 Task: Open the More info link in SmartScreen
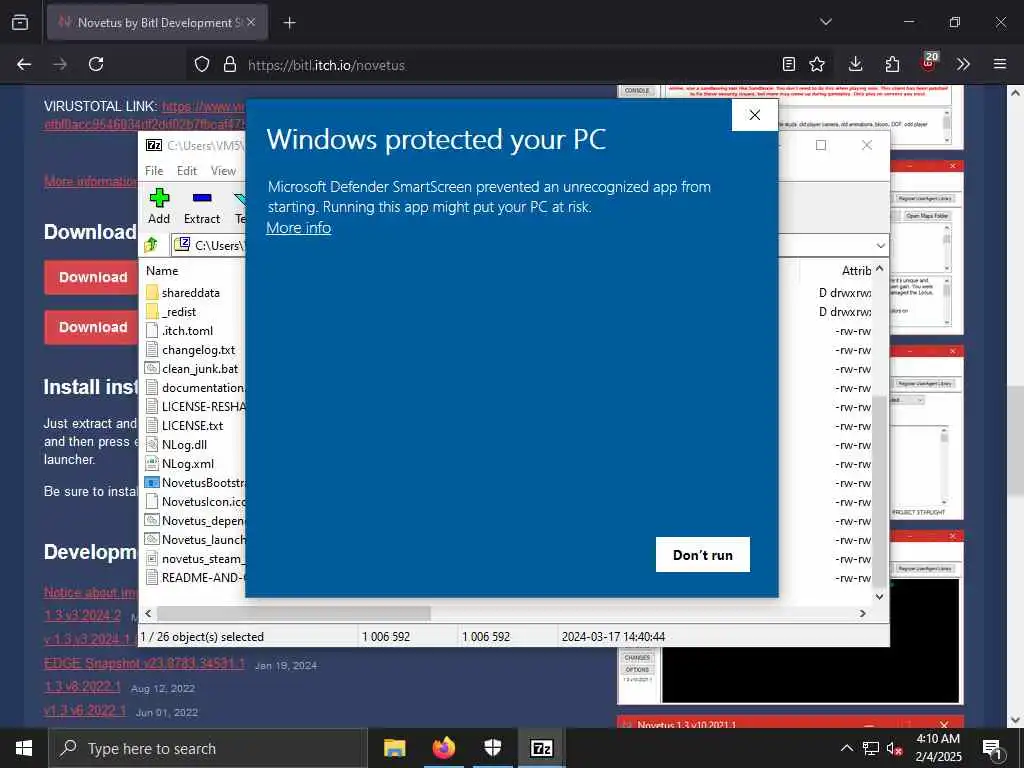point(298,228)
